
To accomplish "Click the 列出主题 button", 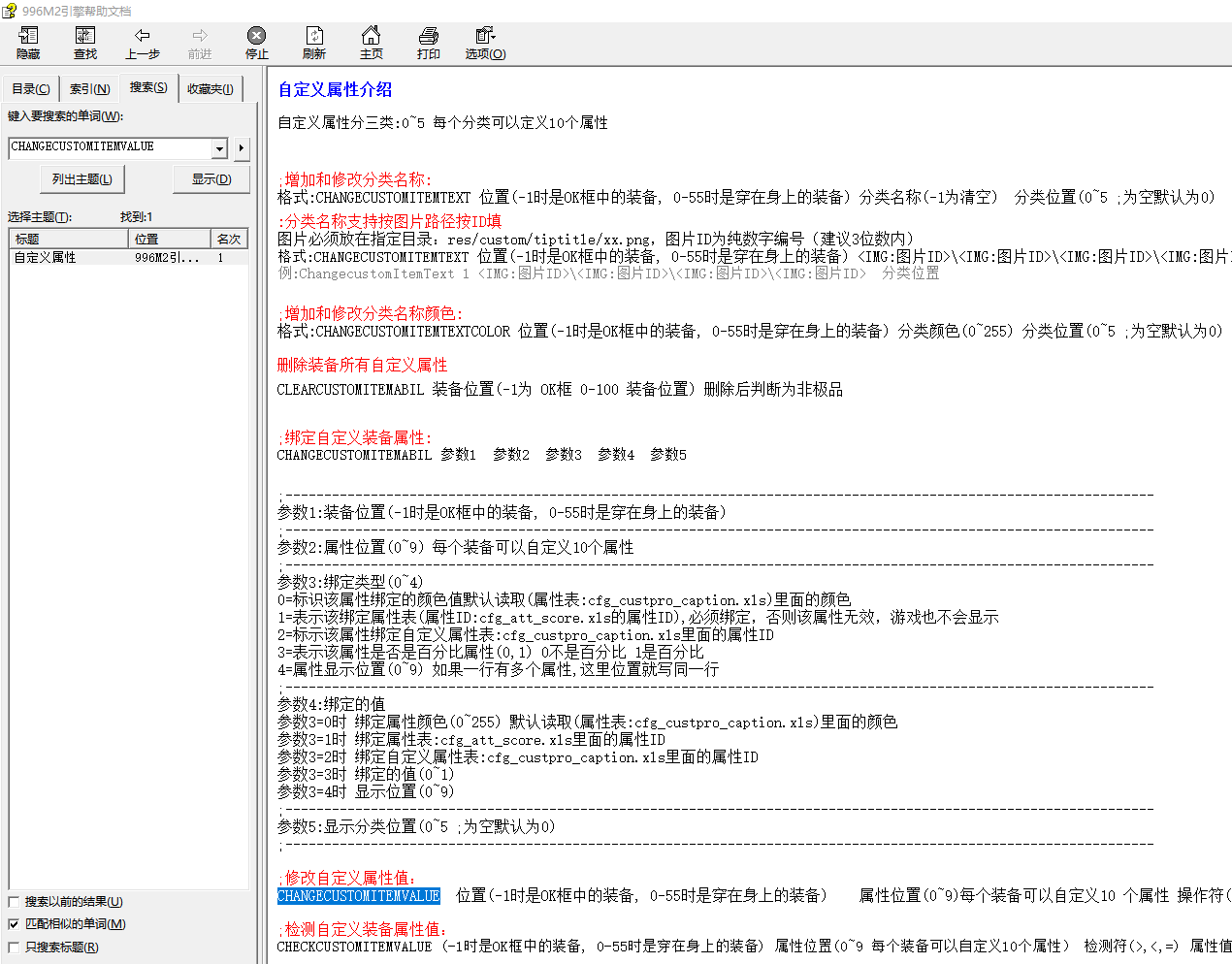I will point(82,179).
